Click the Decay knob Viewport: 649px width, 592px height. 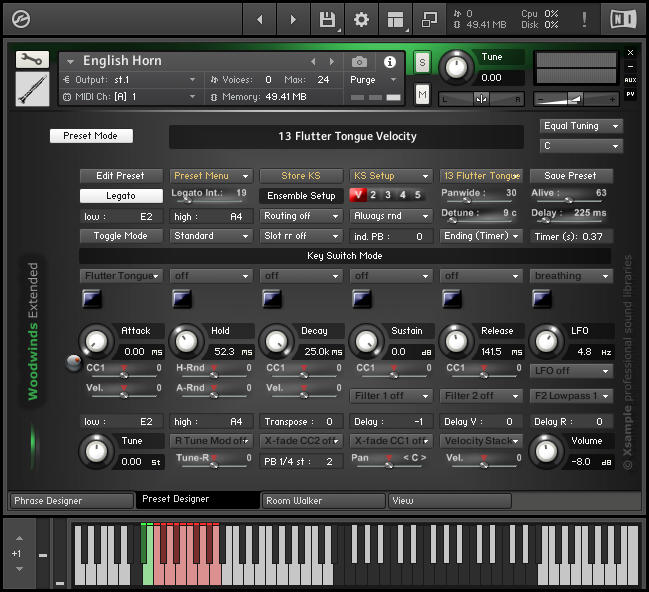(276, 342)
